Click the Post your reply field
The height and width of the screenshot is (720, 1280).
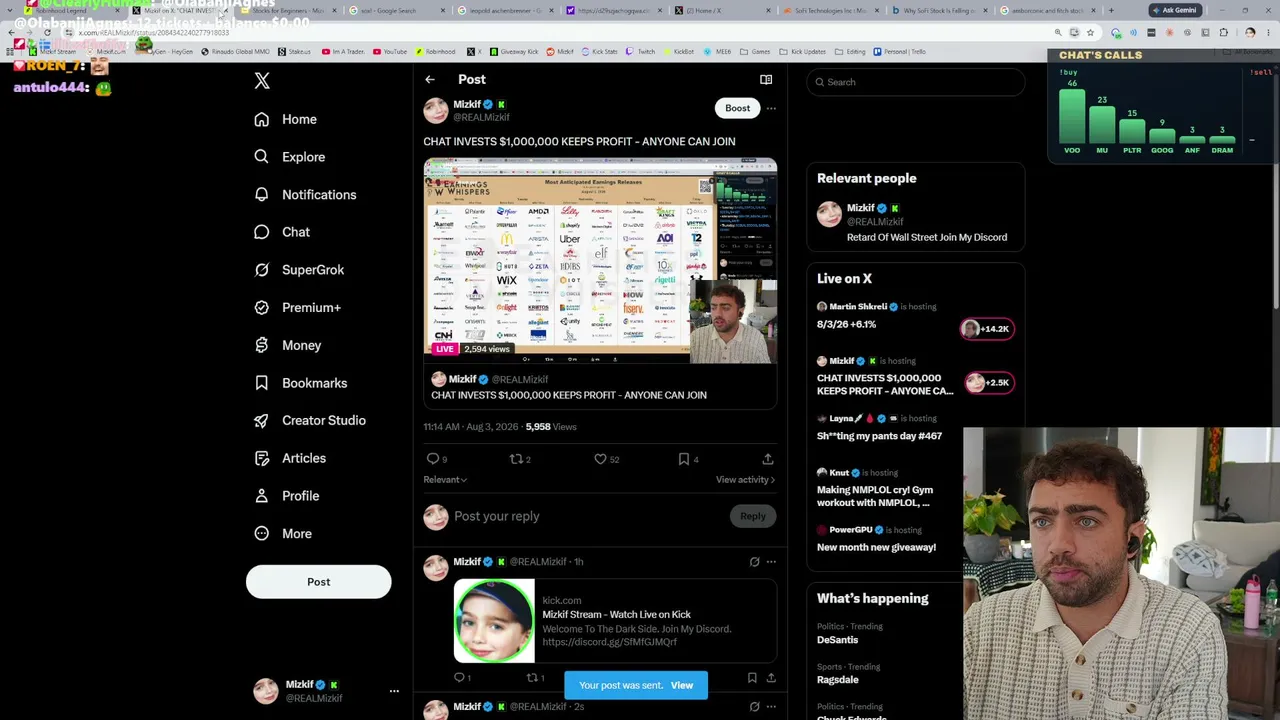coord(589,516)
